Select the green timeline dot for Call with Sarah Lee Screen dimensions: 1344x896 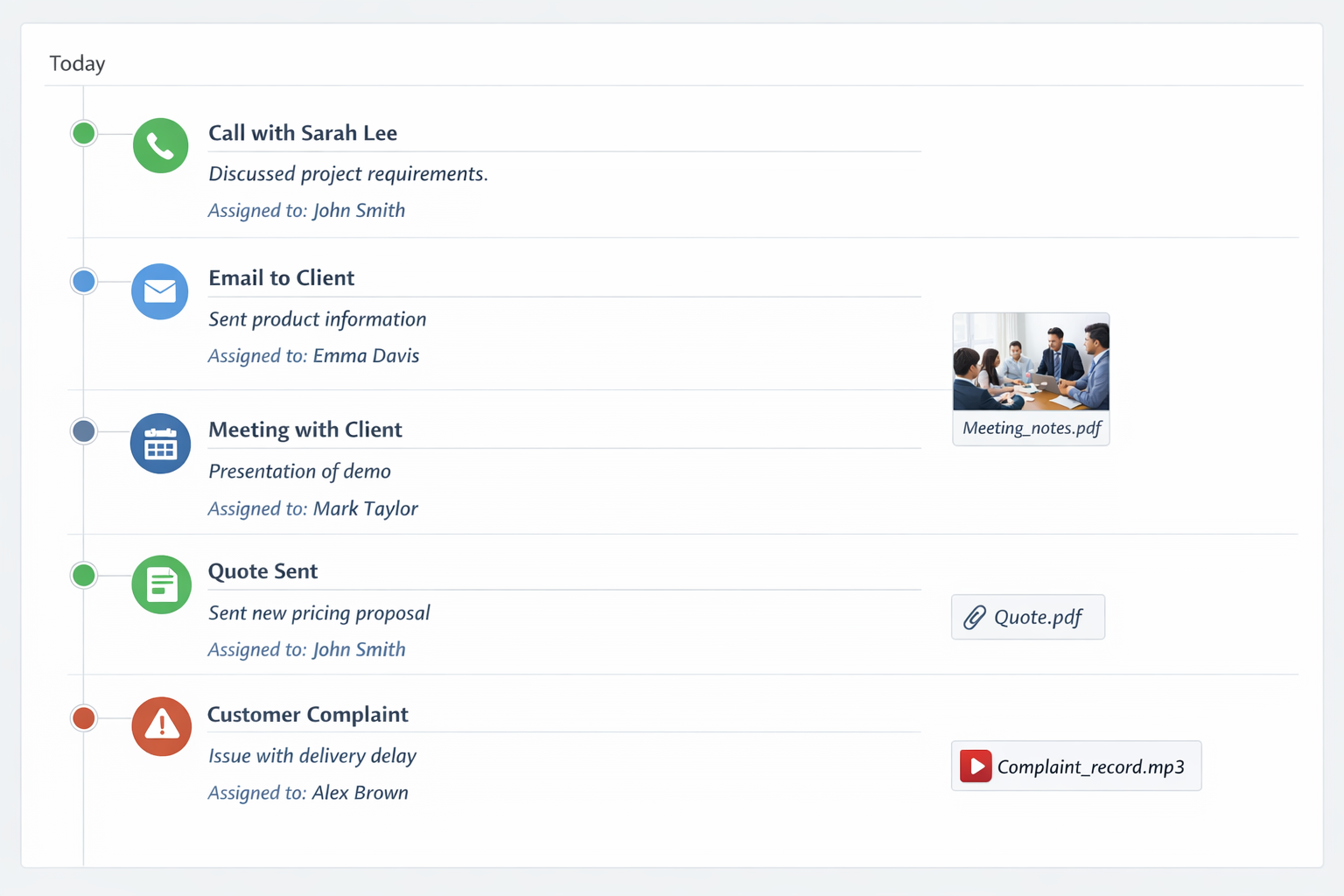pyautogui.click(x=84, y=133)
